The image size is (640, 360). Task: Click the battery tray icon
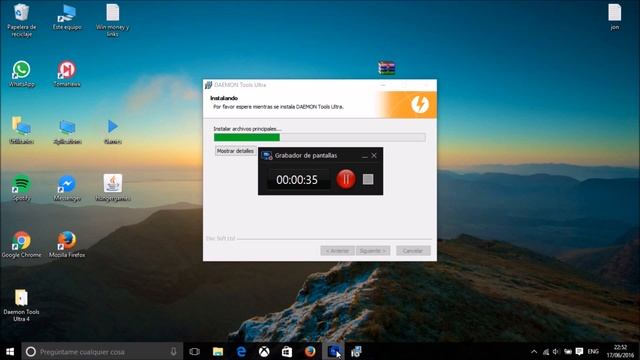point(568,351)
